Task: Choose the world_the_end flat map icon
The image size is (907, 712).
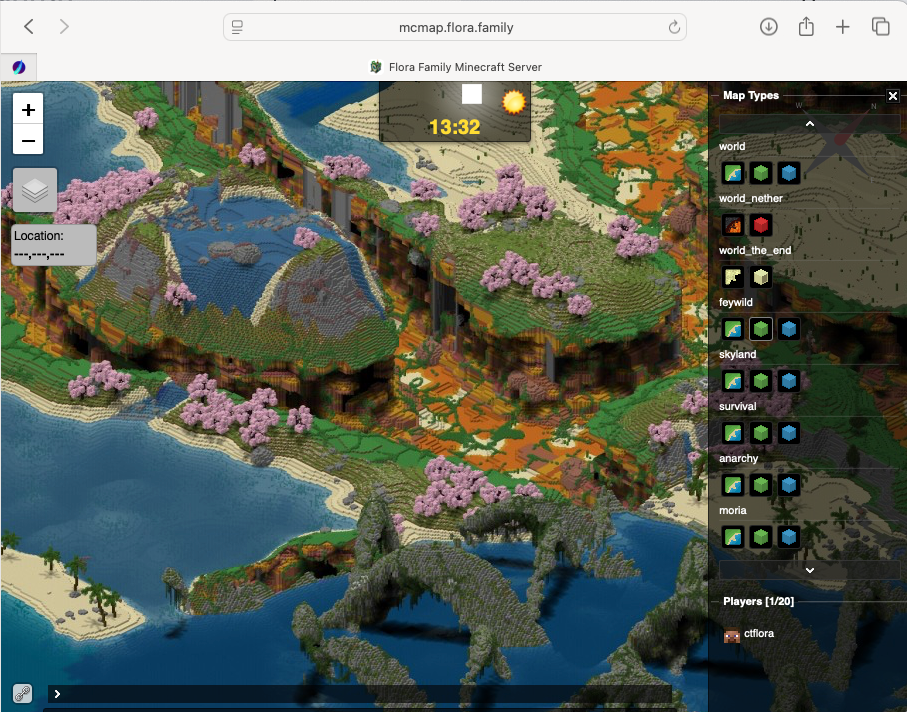Action: point(733,277)
